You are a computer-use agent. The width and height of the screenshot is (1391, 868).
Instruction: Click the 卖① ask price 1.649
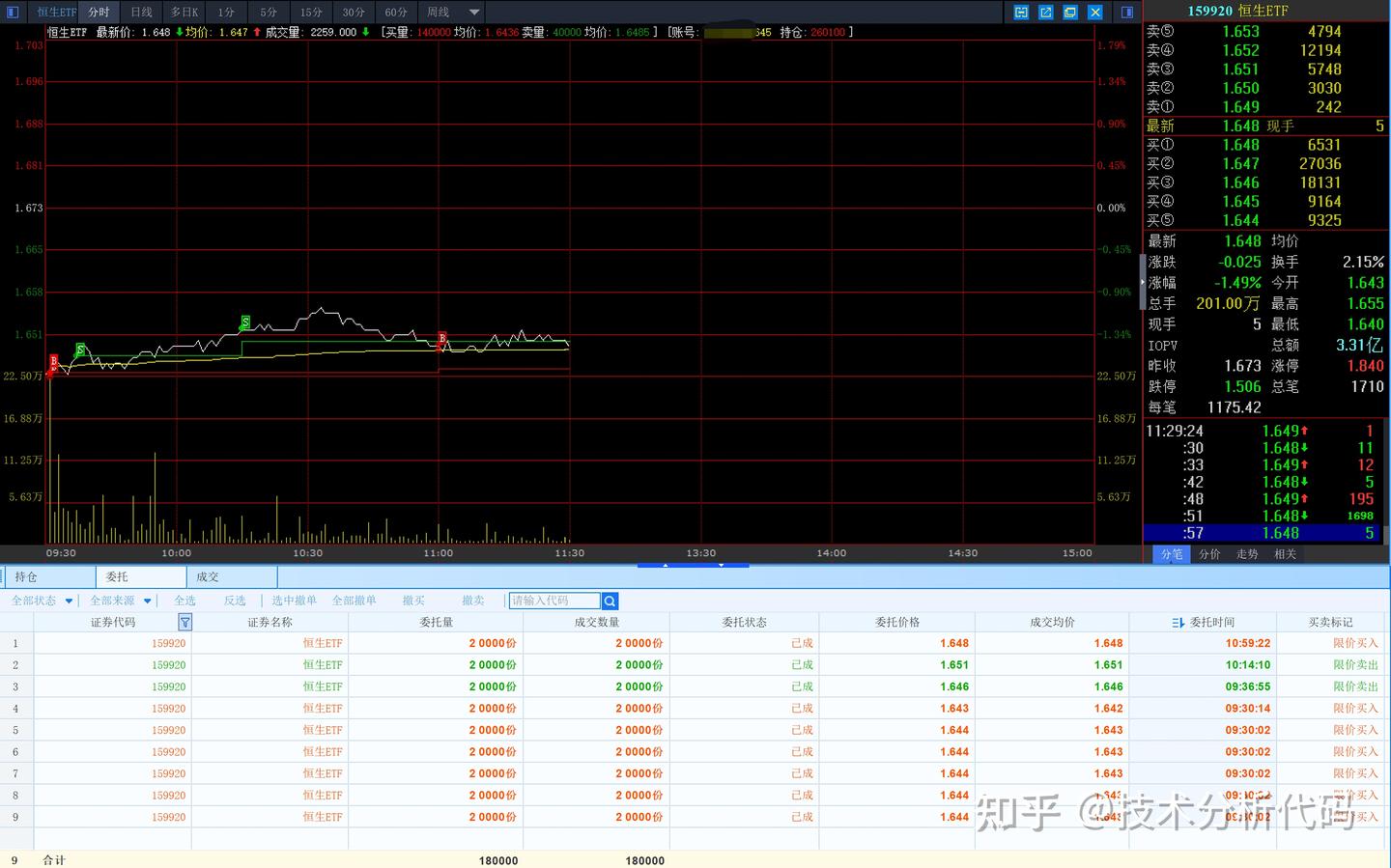pyautogui.click(x=1240, y=107)
